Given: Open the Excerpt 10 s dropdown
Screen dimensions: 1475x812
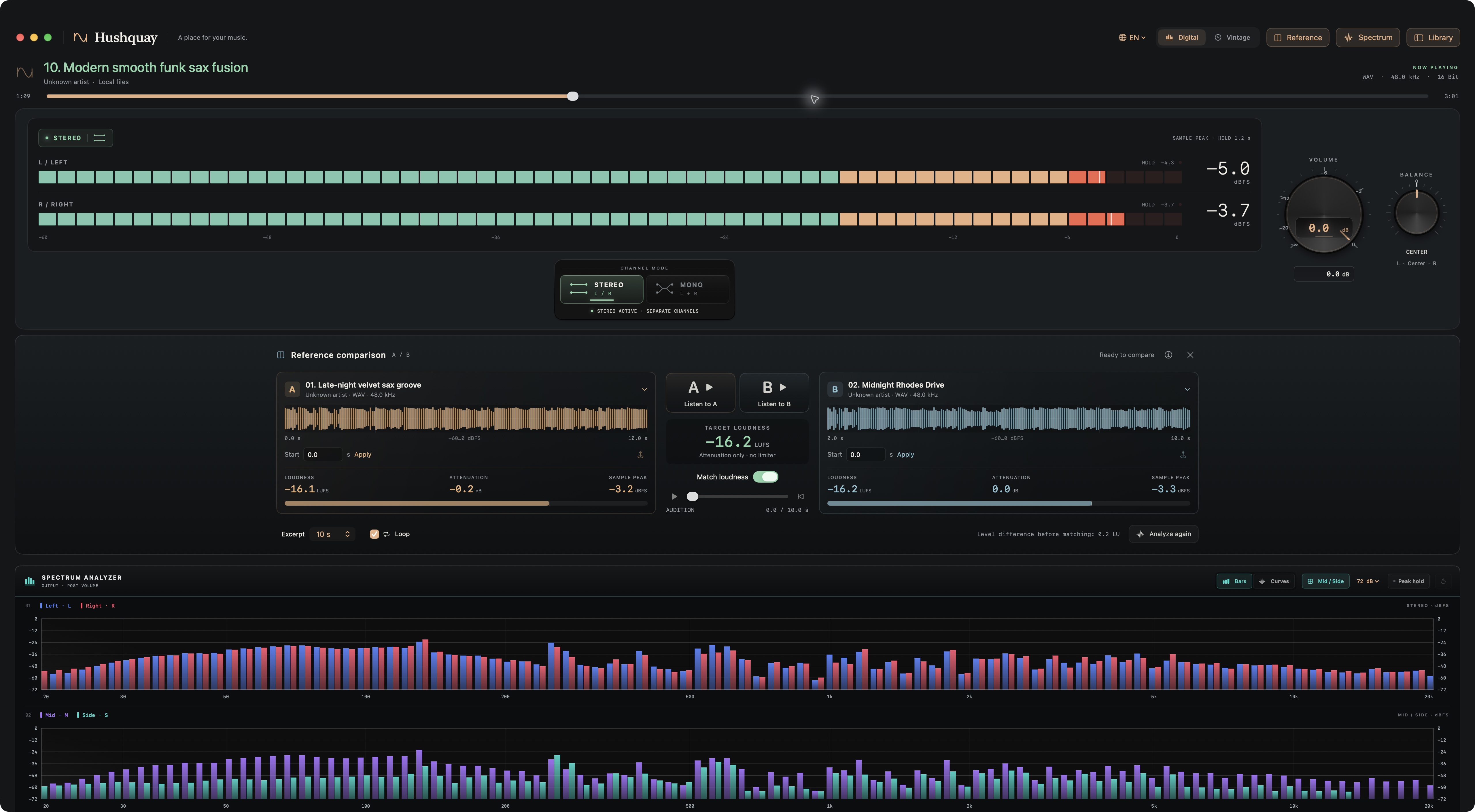Looking at the screenshot, I should [x=332, y=534].
